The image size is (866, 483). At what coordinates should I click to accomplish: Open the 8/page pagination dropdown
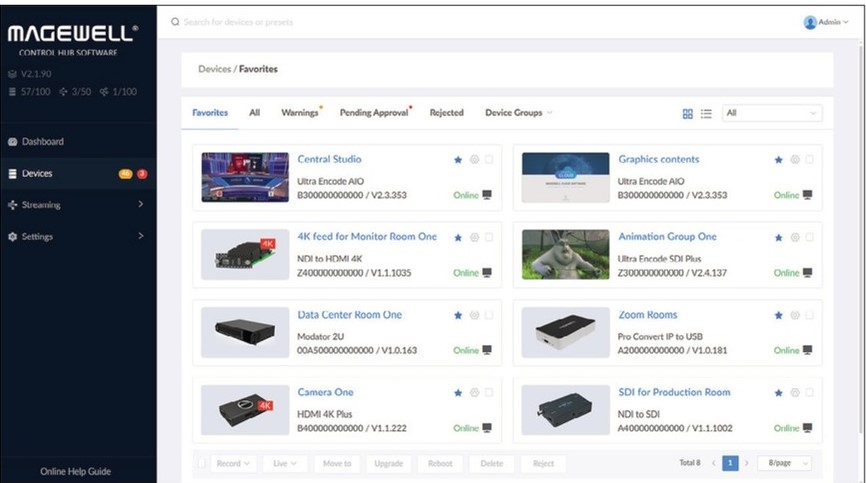point(783,464)
